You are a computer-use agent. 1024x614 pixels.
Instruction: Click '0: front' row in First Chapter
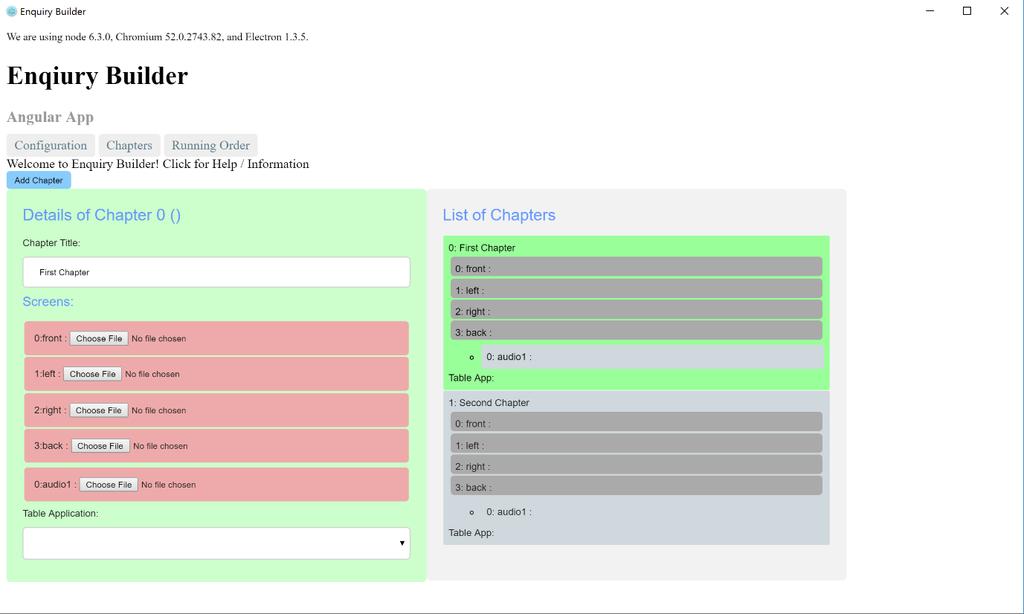point(636,268)
